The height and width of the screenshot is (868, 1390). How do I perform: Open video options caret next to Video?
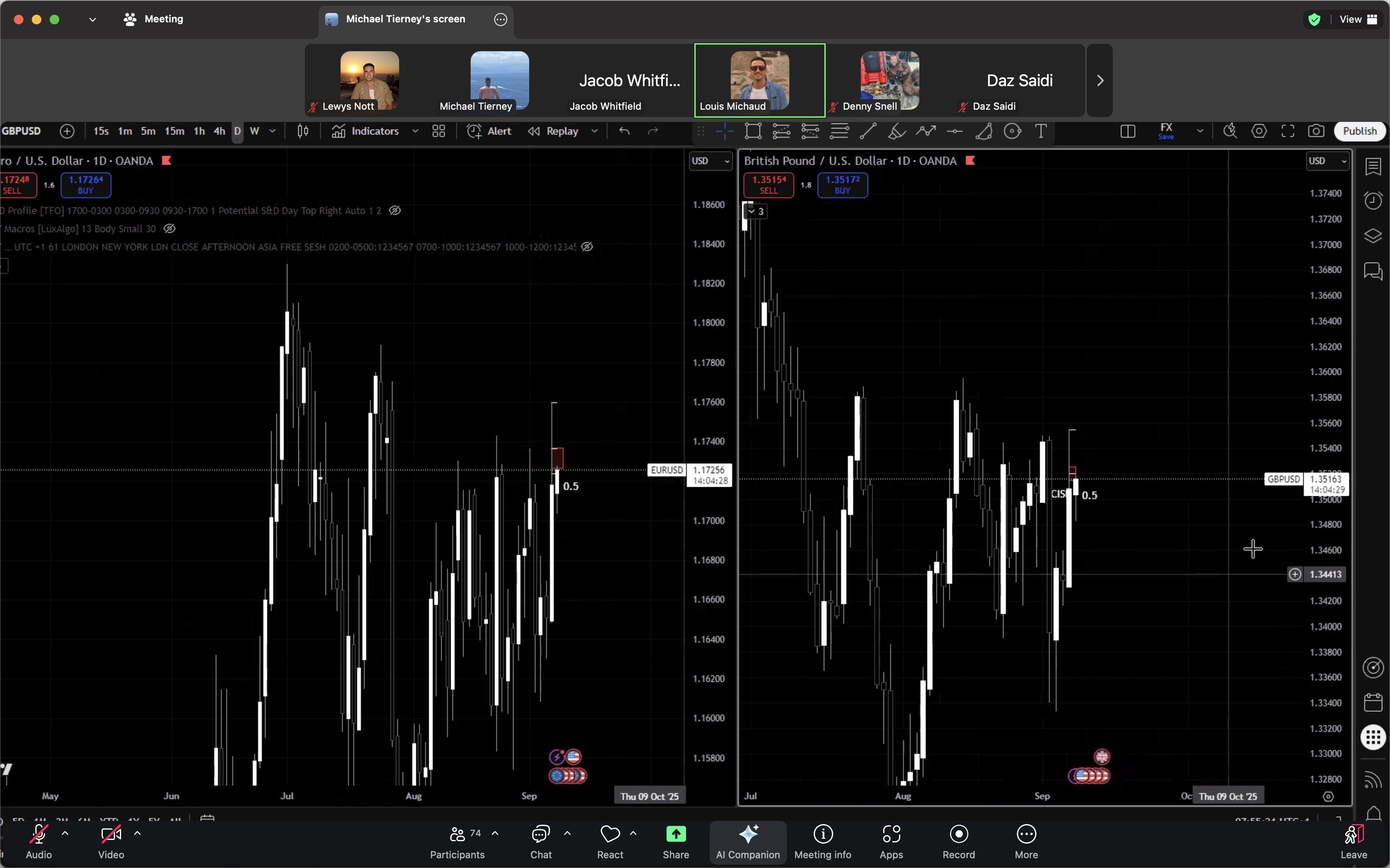[x=137, y=833]
